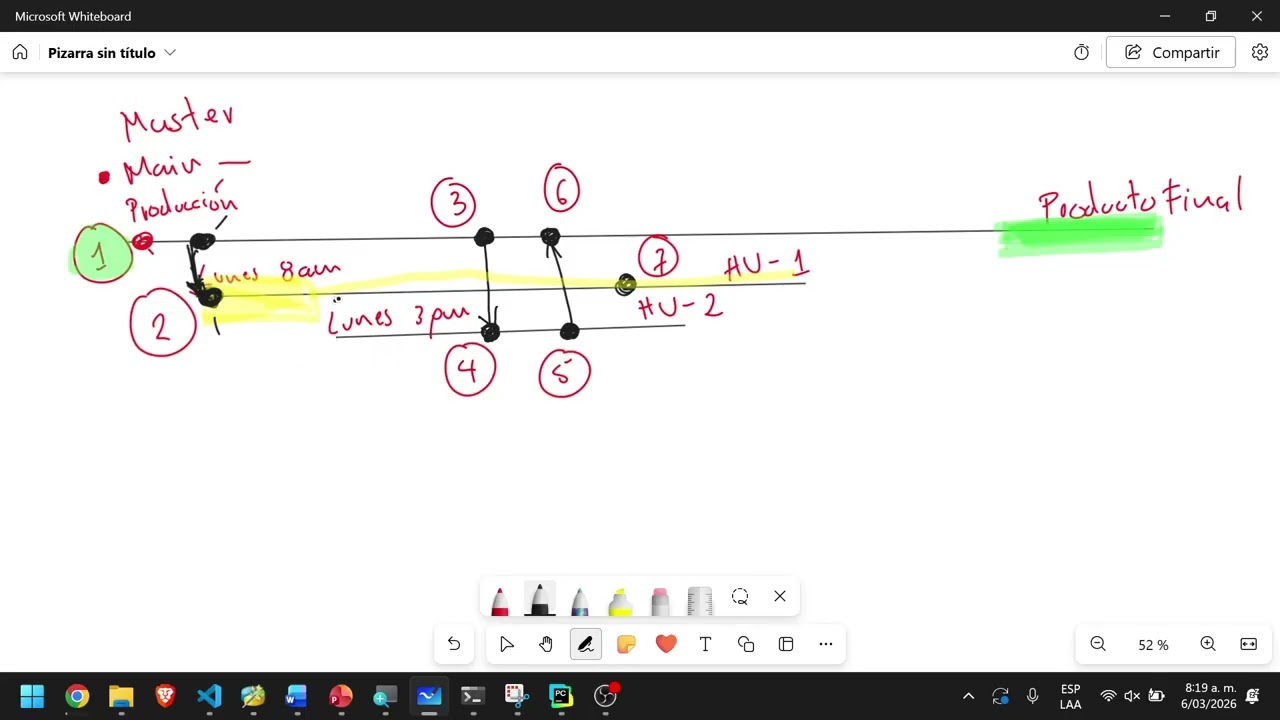Click the 52 % zoom level
This screenshot has width=1280, height=720.
1153,645
